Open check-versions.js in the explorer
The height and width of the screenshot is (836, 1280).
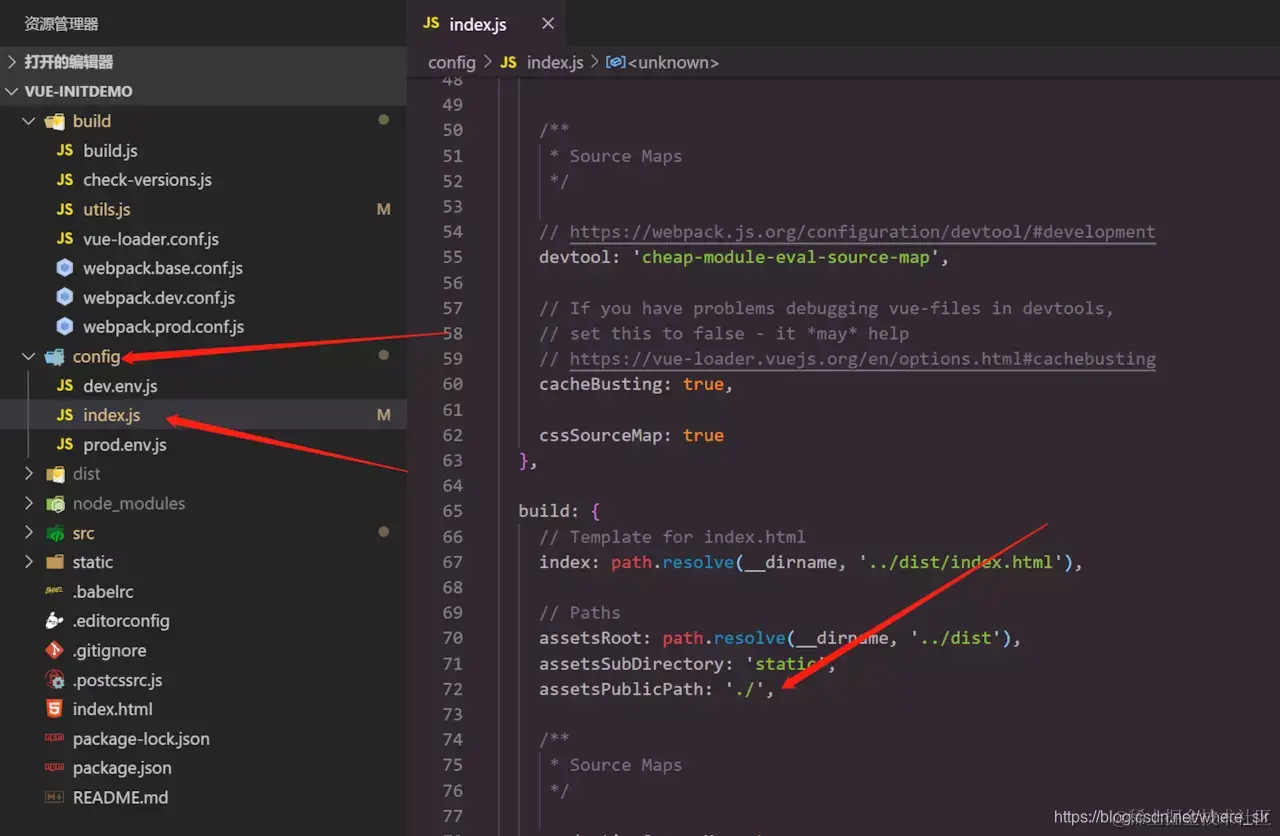[148, 180]
